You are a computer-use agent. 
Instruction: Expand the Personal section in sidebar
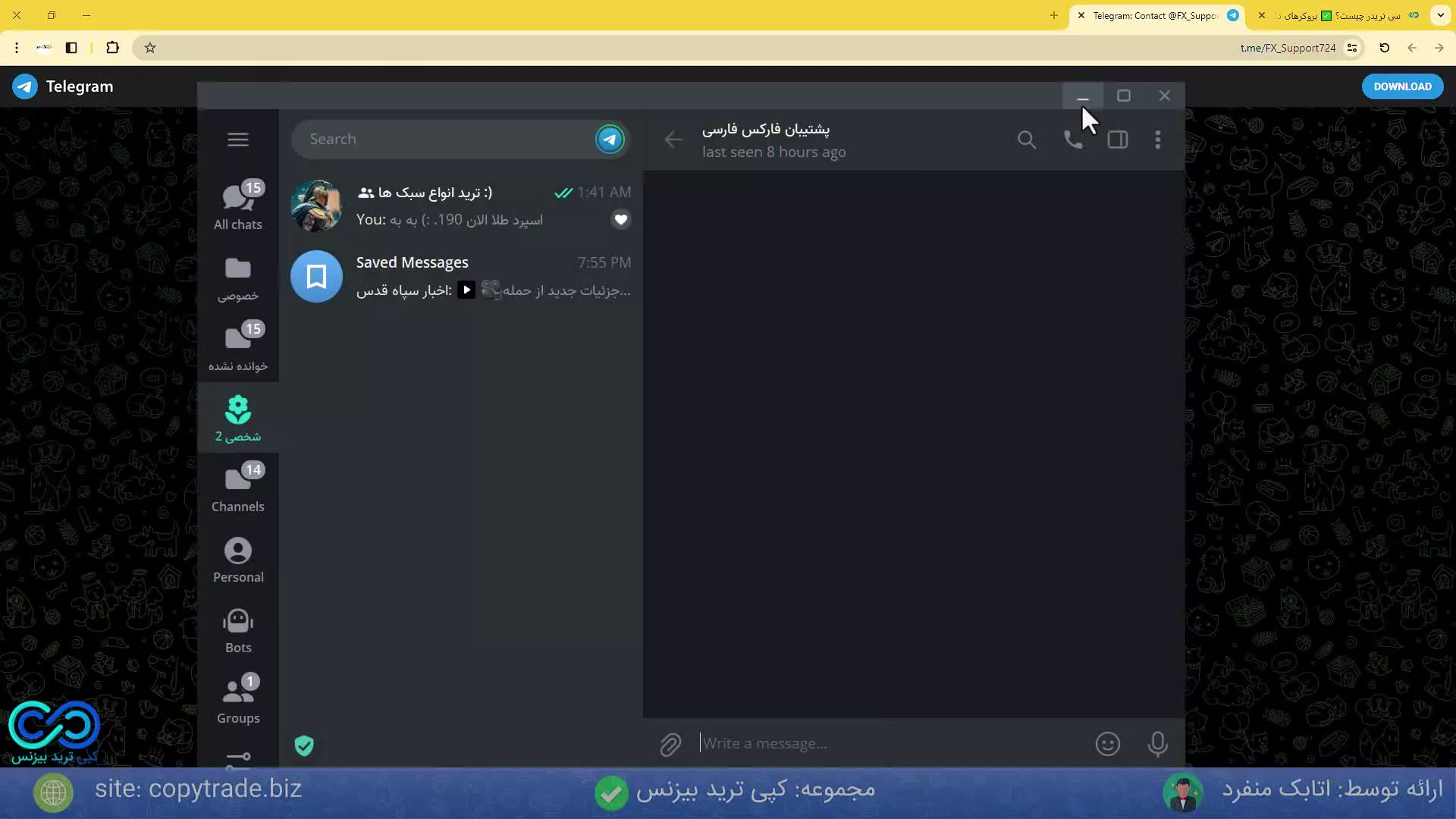pyautogui.click(x=238, y=559)
